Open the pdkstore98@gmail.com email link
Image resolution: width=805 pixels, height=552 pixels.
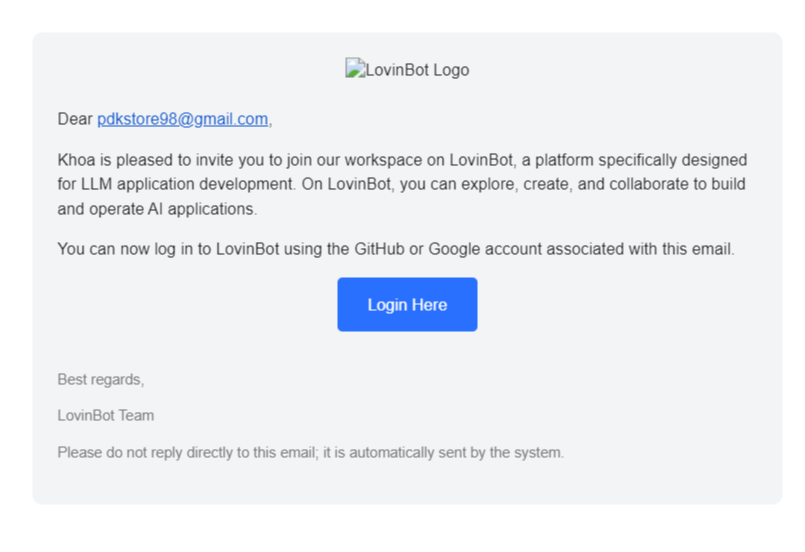(182, 119)
